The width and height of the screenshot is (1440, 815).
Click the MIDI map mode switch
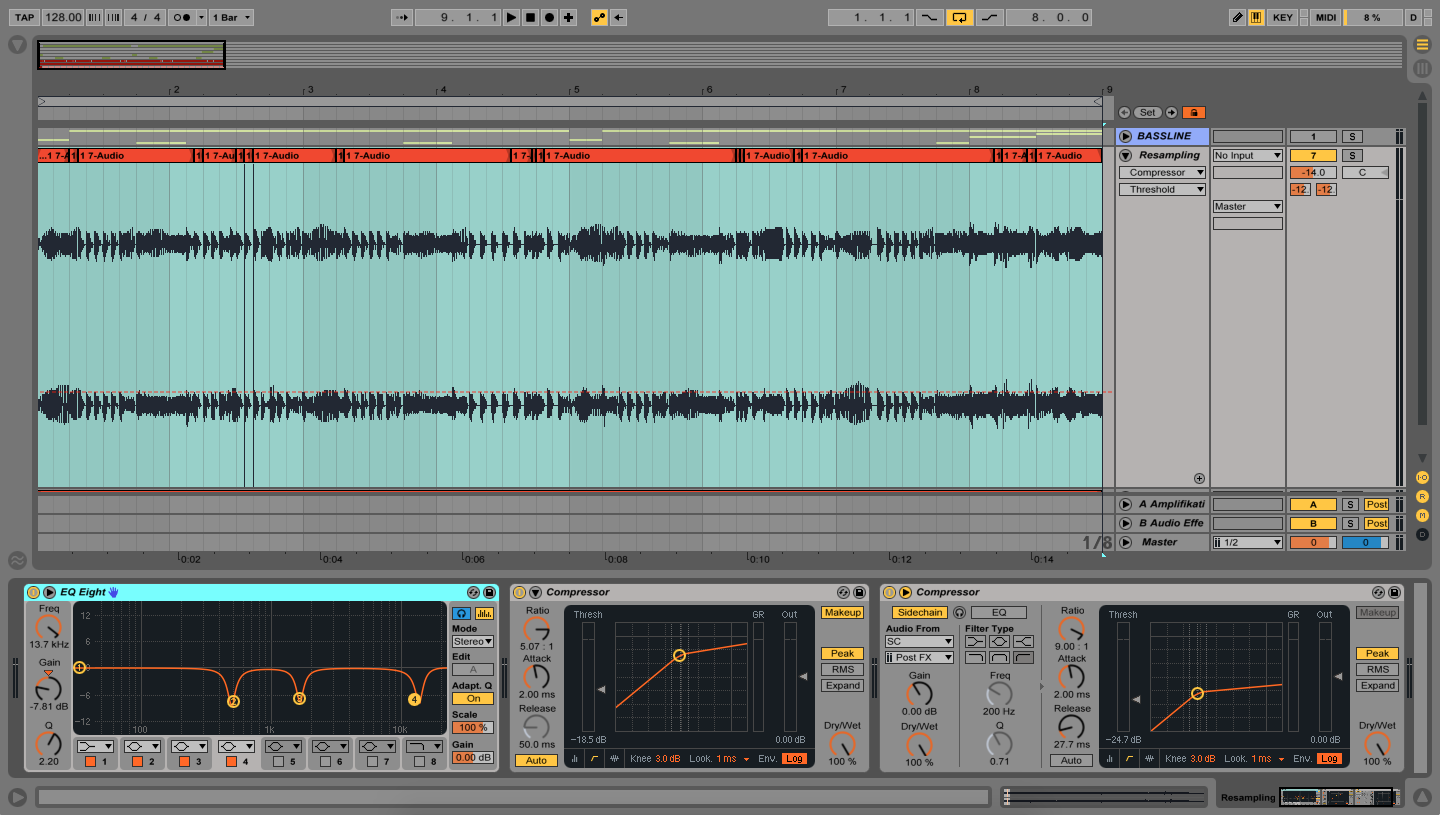(1325, 17)
